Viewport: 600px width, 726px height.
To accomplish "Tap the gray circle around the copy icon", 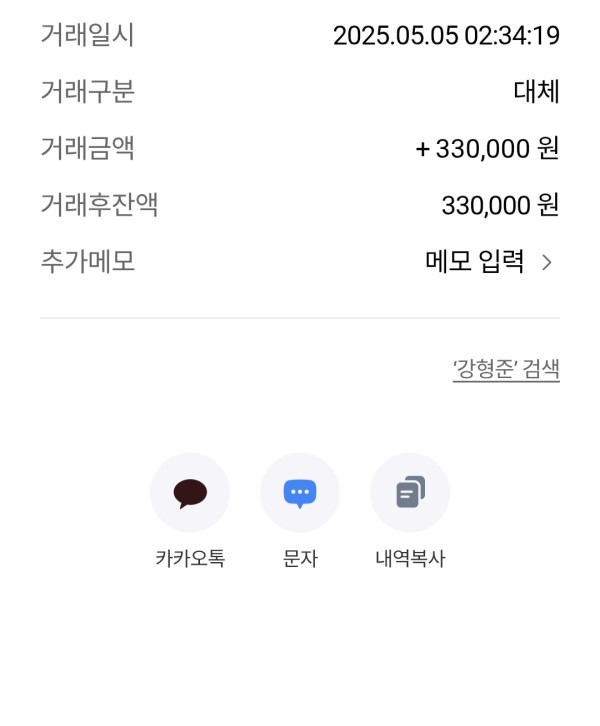I will point(410,493).
